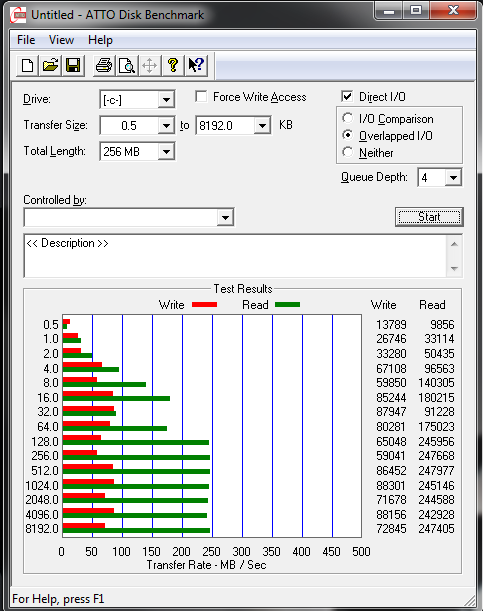Click write value 72845 for 8192.0 row
Screen dimensions: 483x611
[391, 529]
